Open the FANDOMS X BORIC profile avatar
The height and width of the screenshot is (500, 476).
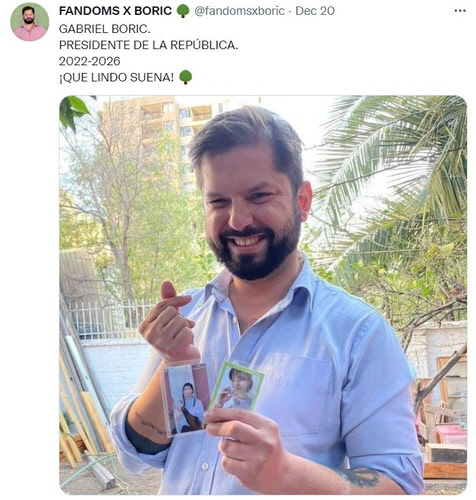point(30,22)
